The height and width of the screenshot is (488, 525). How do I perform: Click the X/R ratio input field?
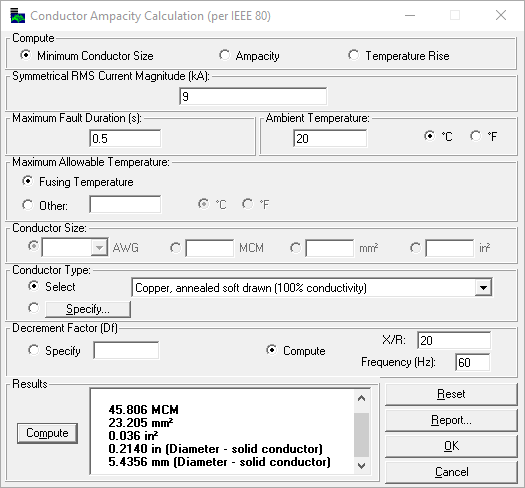click(454, 340)
